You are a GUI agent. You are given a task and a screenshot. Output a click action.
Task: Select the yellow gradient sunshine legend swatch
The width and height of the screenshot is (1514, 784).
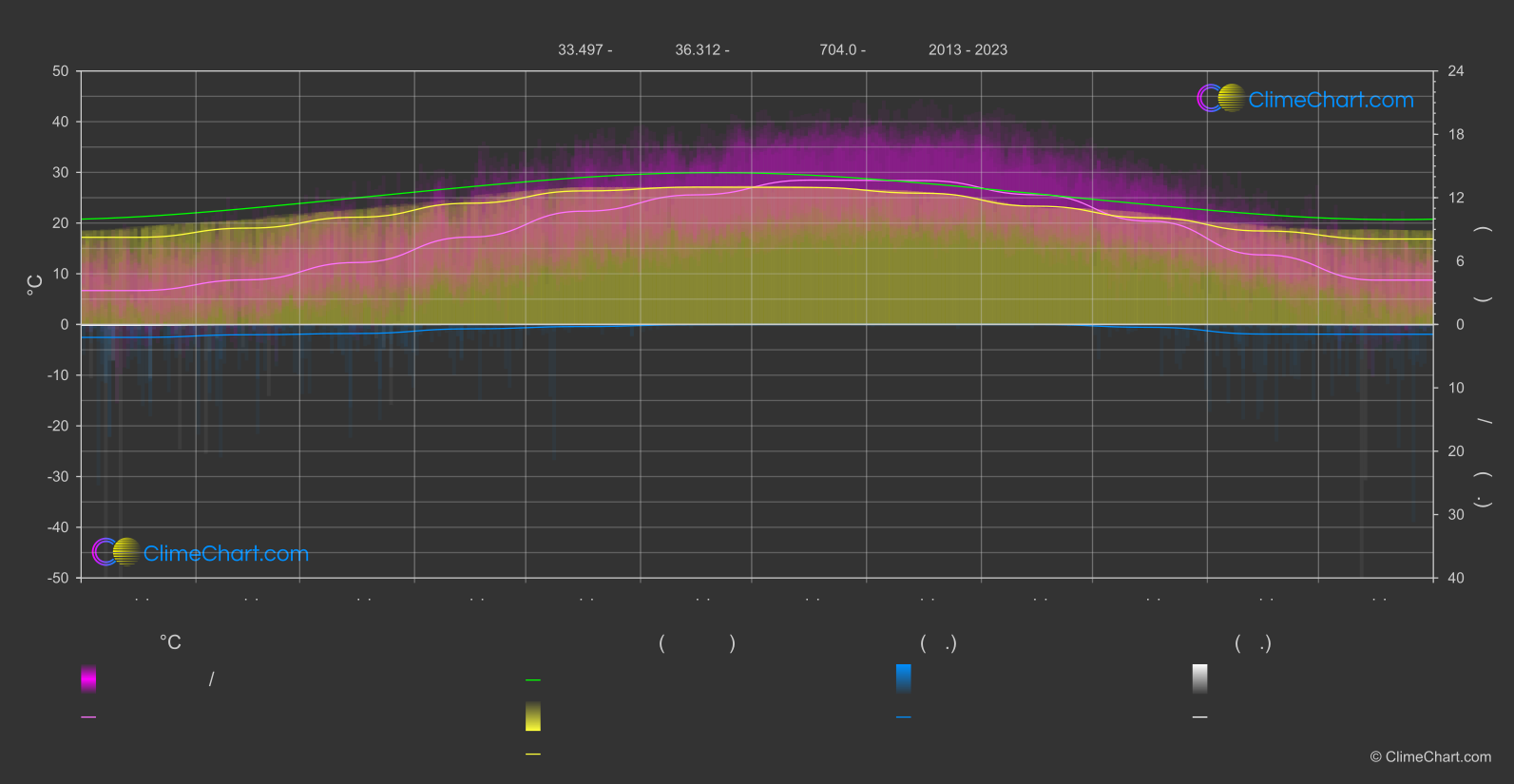coord(533,717)
